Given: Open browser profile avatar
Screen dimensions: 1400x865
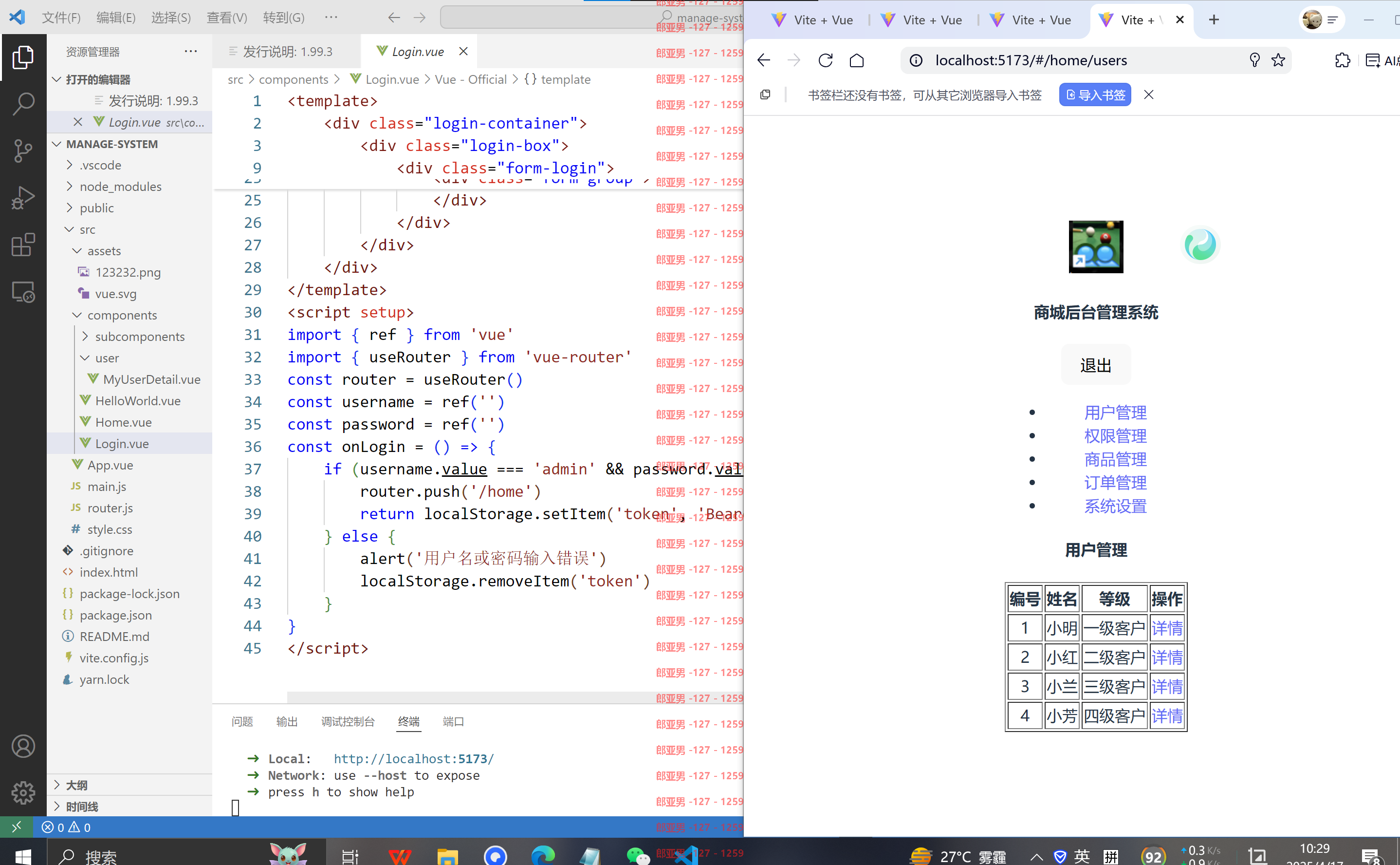Looking at the screenshot, I should [x=1312, y=20].
